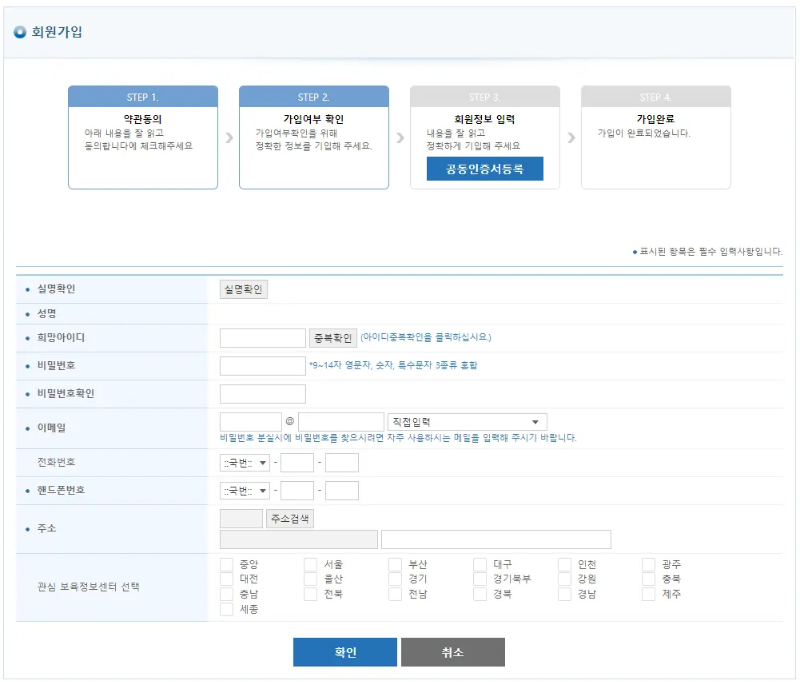Viewport: 800px width, 682px height.
Task: Check the 부산 region checkbox
Action: pos(392,563)
